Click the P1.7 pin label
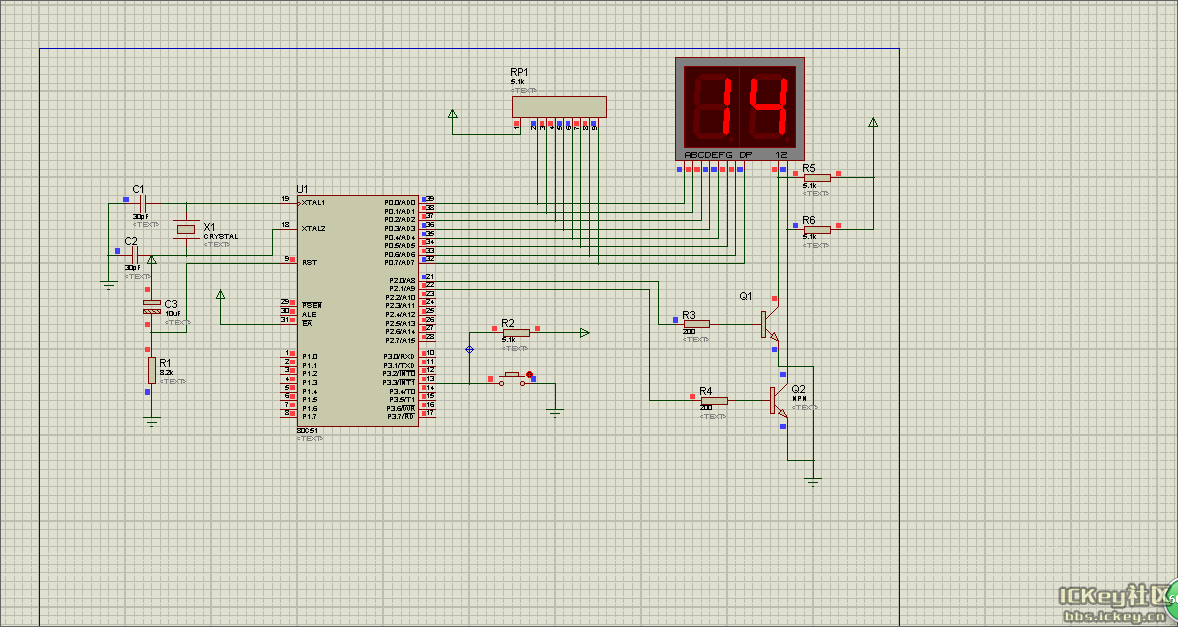 click(x=310, y=416)
